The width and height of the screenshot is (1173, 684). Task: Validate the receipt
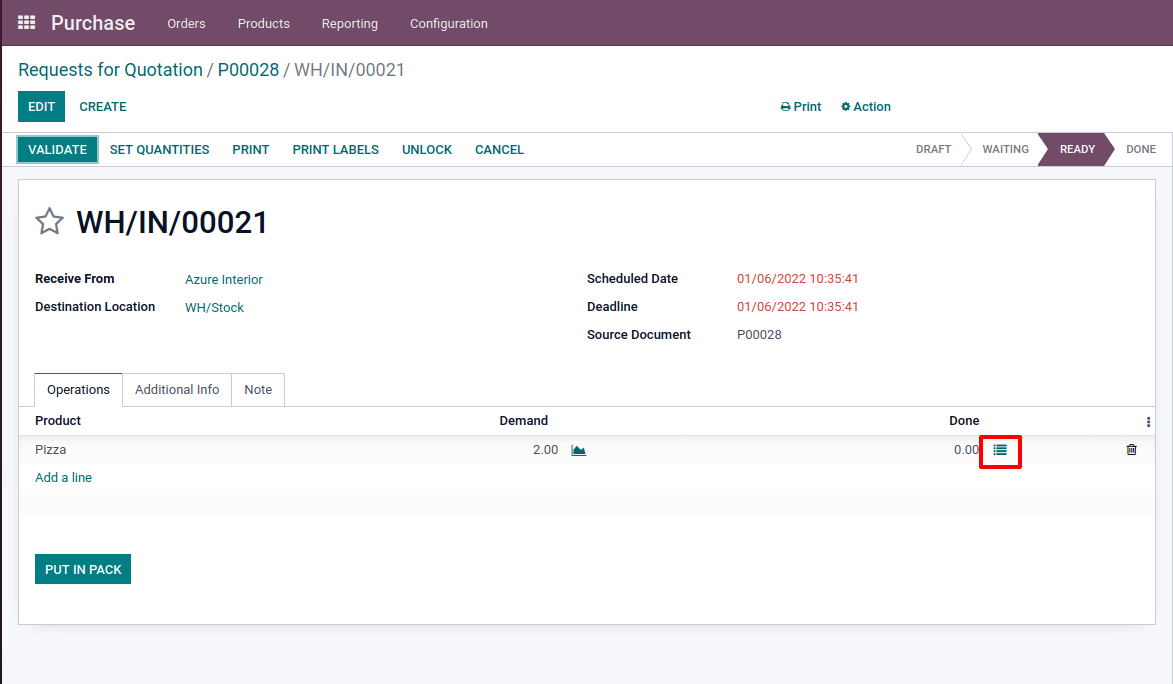[58, 150]
